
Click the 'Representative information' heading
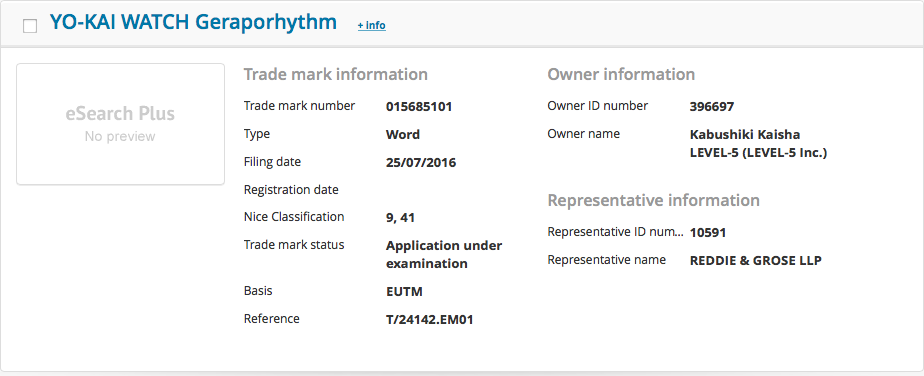click(654, 200)
